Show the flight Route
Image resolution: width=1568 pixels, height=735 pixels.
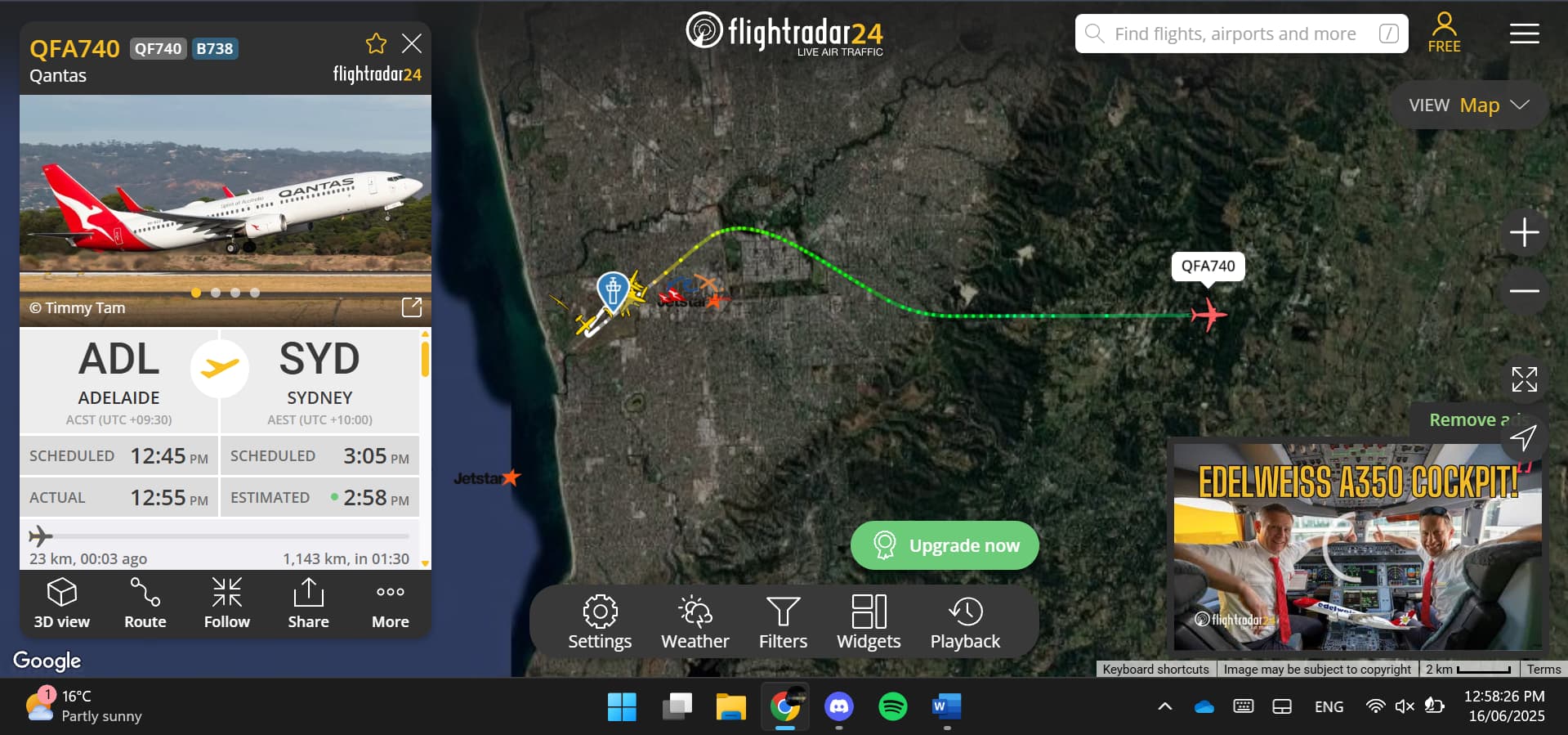point(145,603)
